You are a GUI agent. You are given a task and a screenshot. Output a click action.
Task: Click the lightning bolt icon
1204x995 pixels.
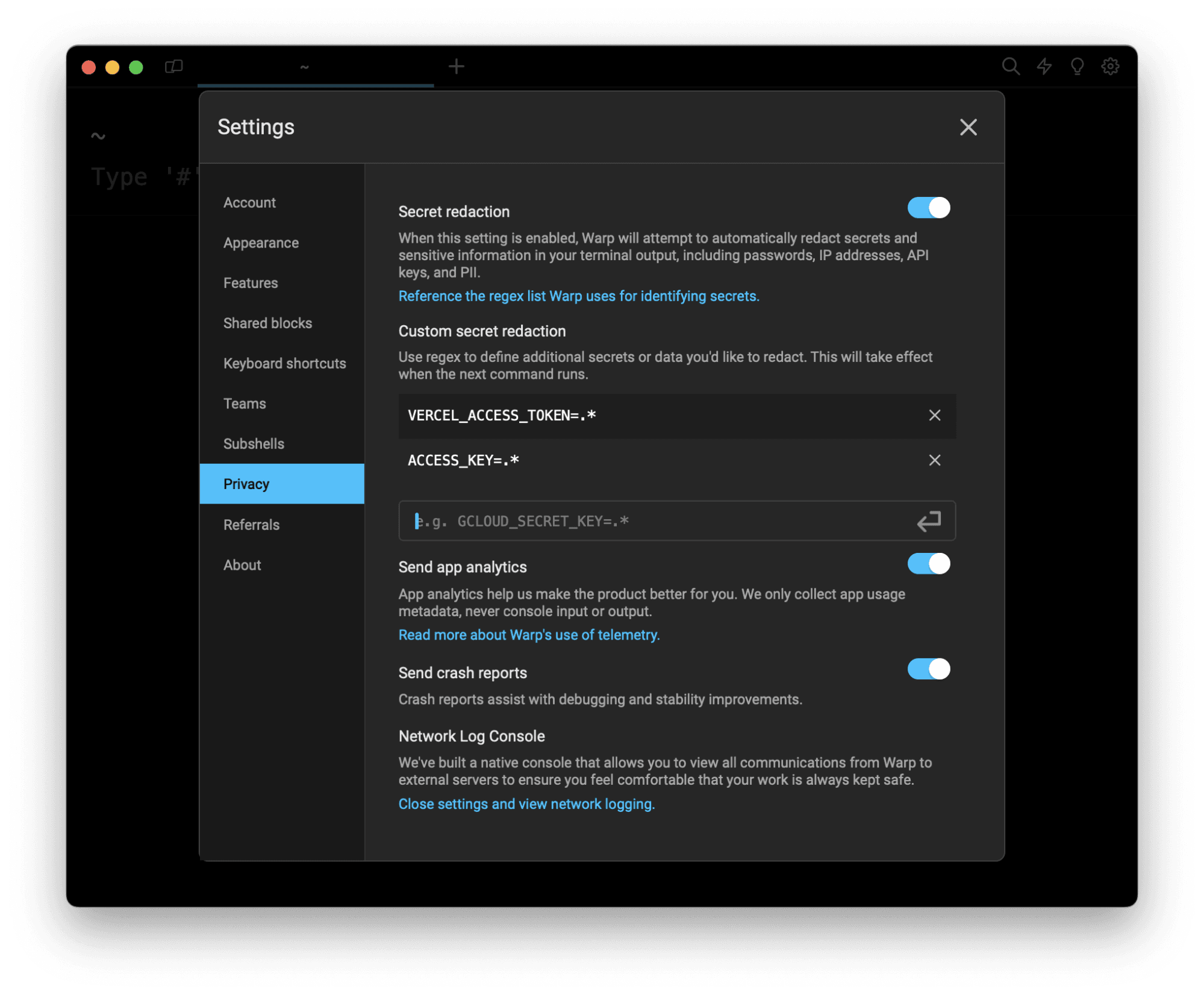1044,66
